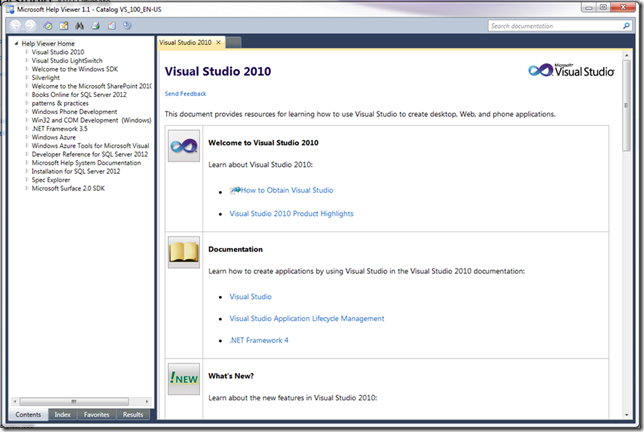Open the Visual Studio documentation link
The height and width of the screenshot is (432, 644).
click(251, 296)
